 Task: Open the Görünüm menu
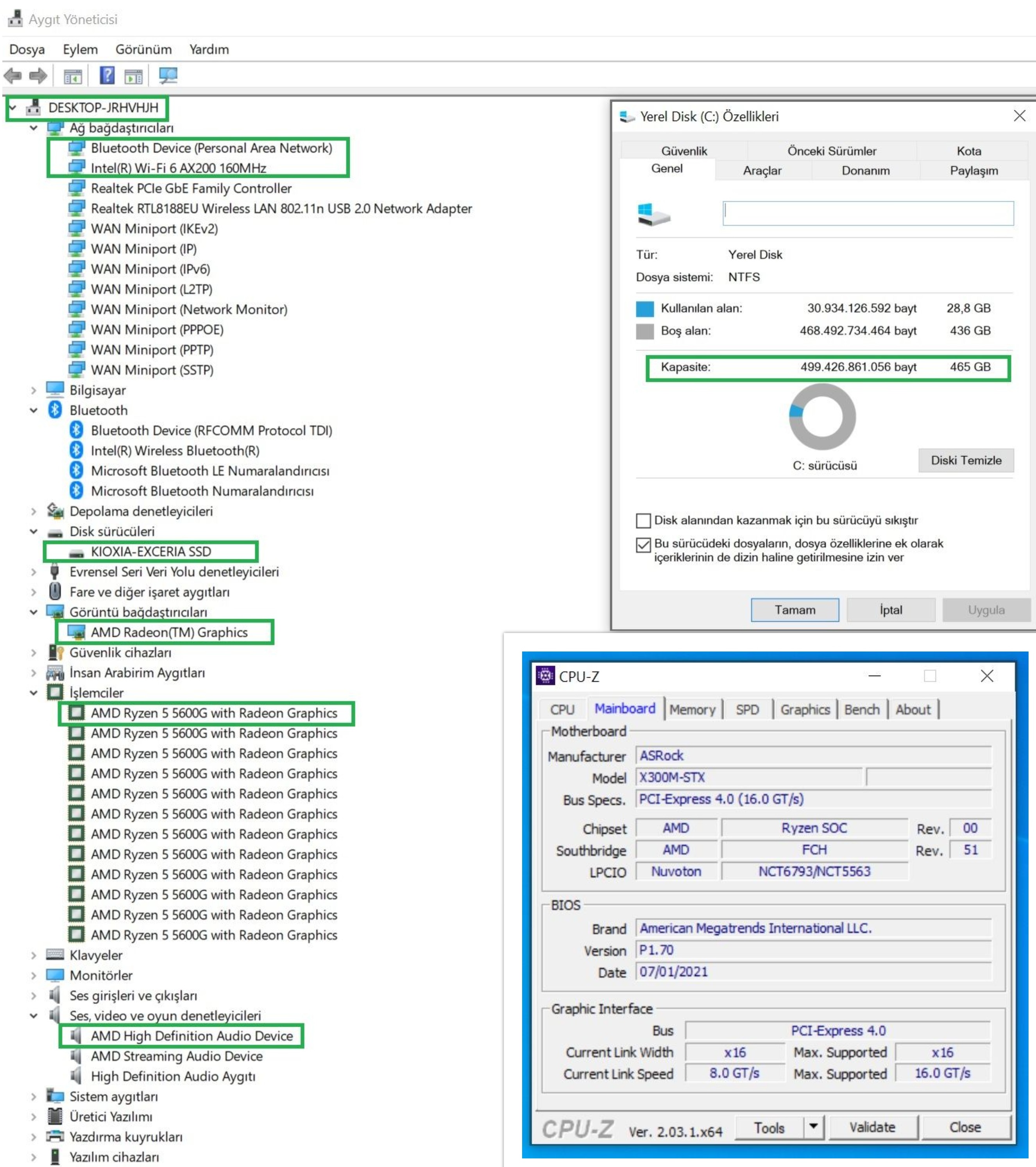pyautogui.click(x=143, y=49)
